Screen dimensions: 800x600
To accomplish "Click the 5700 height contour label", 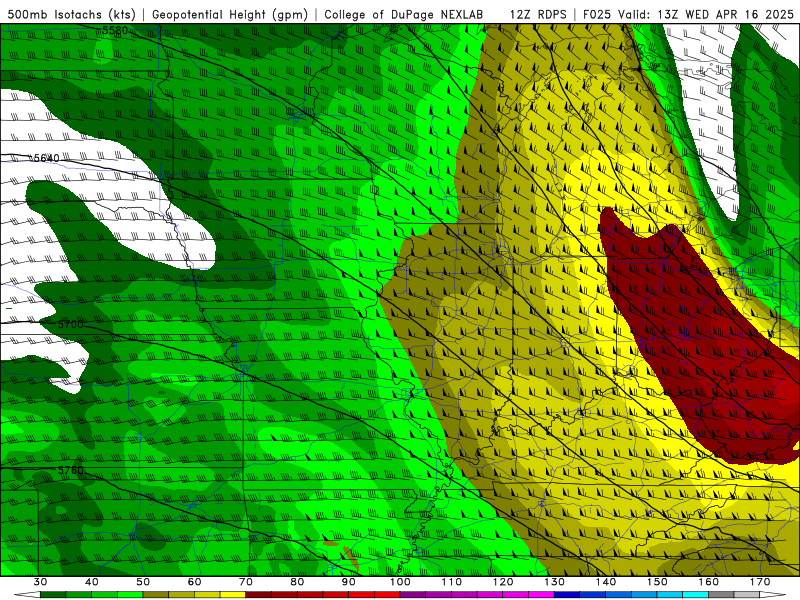I will 70,324.
